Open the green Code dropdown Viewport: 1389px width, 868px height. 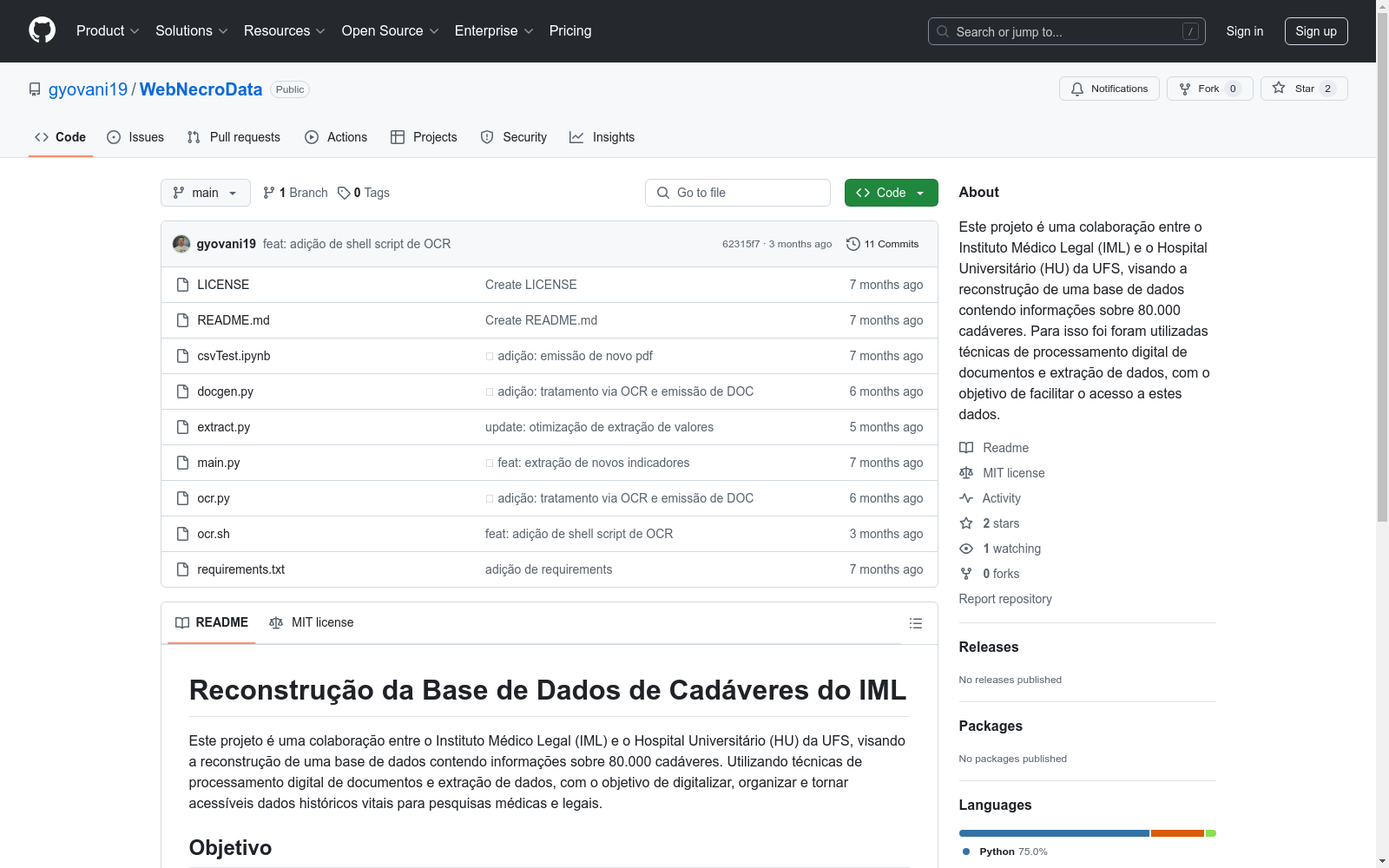point(891,193)
